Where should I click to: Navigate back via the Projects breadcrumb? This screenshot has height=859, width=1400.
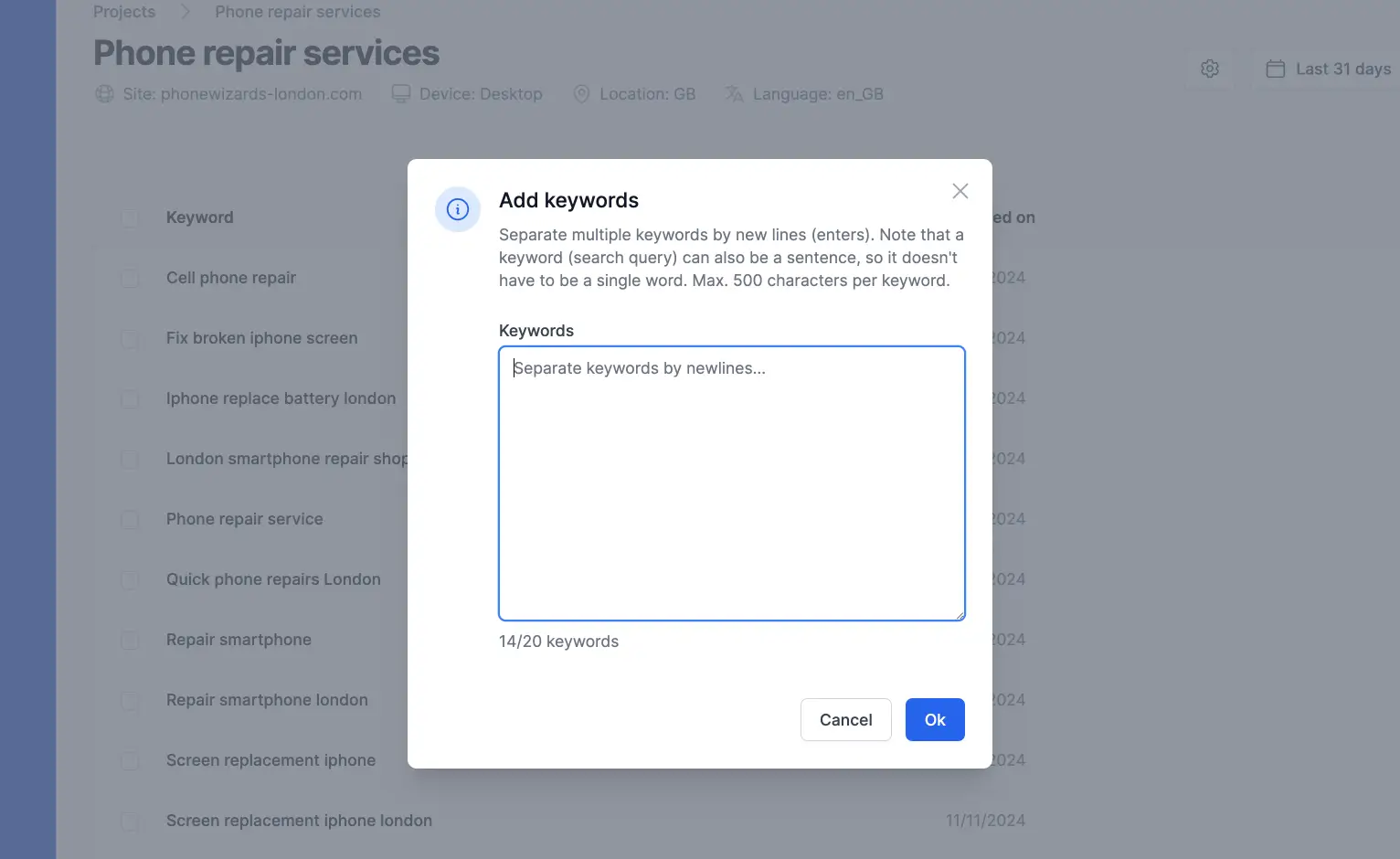pyautogui.click(x=123, y=11)
